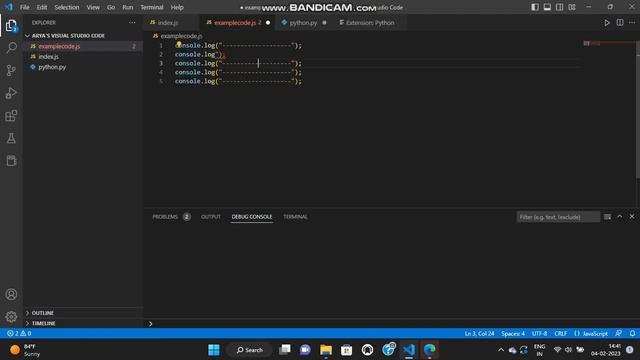
Task: Open the Accounts icon in activity bar
Action: pos(11,294)
